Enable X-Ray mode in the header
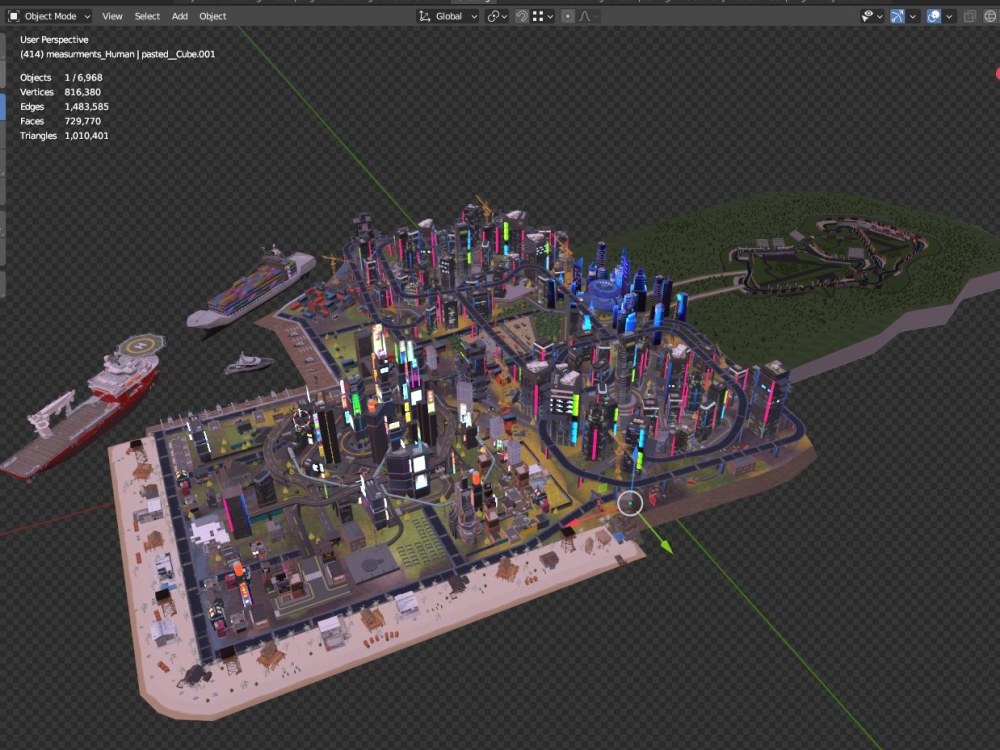Screen dimensions: 1000x750 969,15
